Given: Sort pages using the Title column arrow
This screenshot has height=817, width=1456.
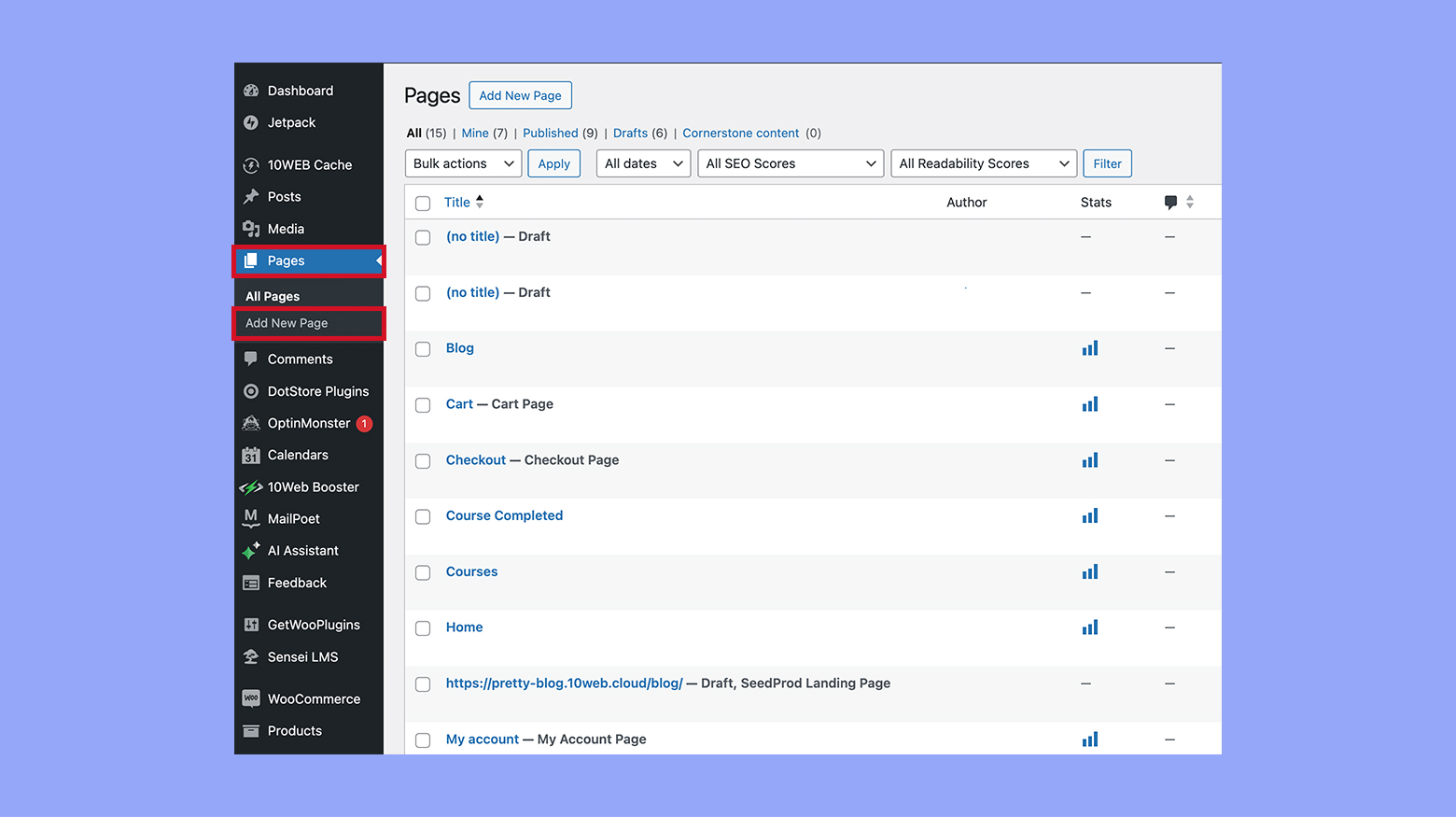Looking at the screenshot, I should tap(479, 202).
